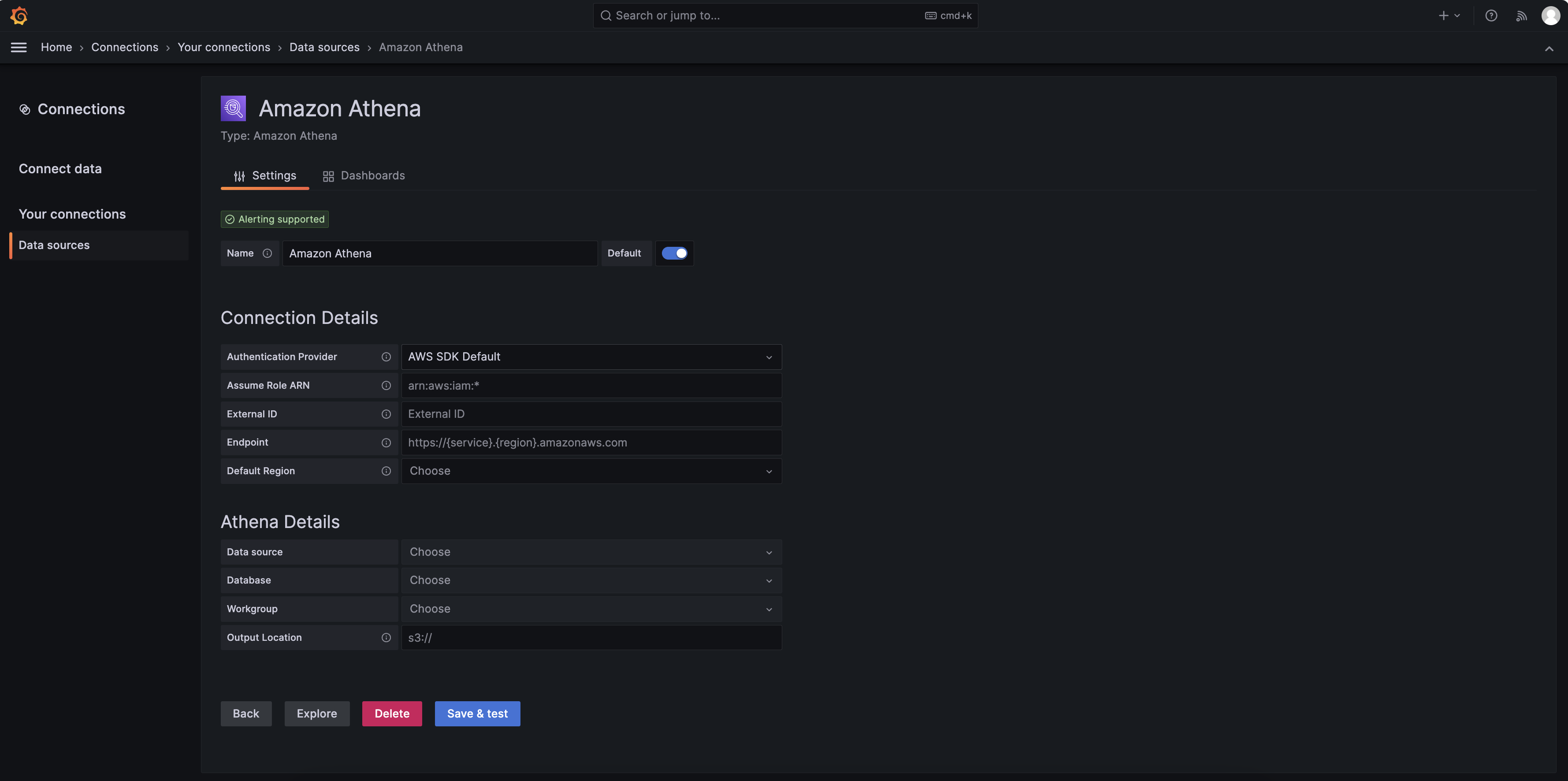Switch to the Dashboards tab
1568x781 pixels.
(x=364, y=176)
